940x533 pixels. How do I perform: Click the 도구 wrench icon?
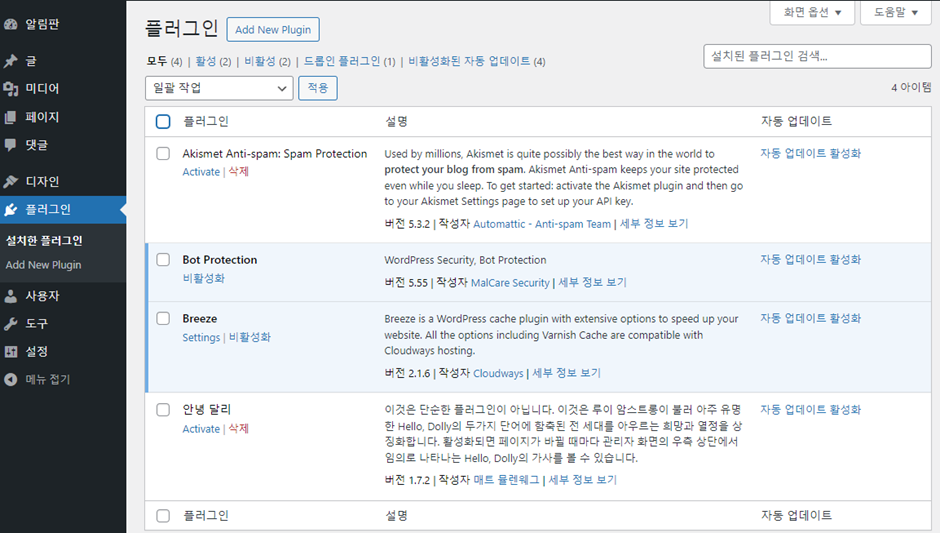click(11, 324)
